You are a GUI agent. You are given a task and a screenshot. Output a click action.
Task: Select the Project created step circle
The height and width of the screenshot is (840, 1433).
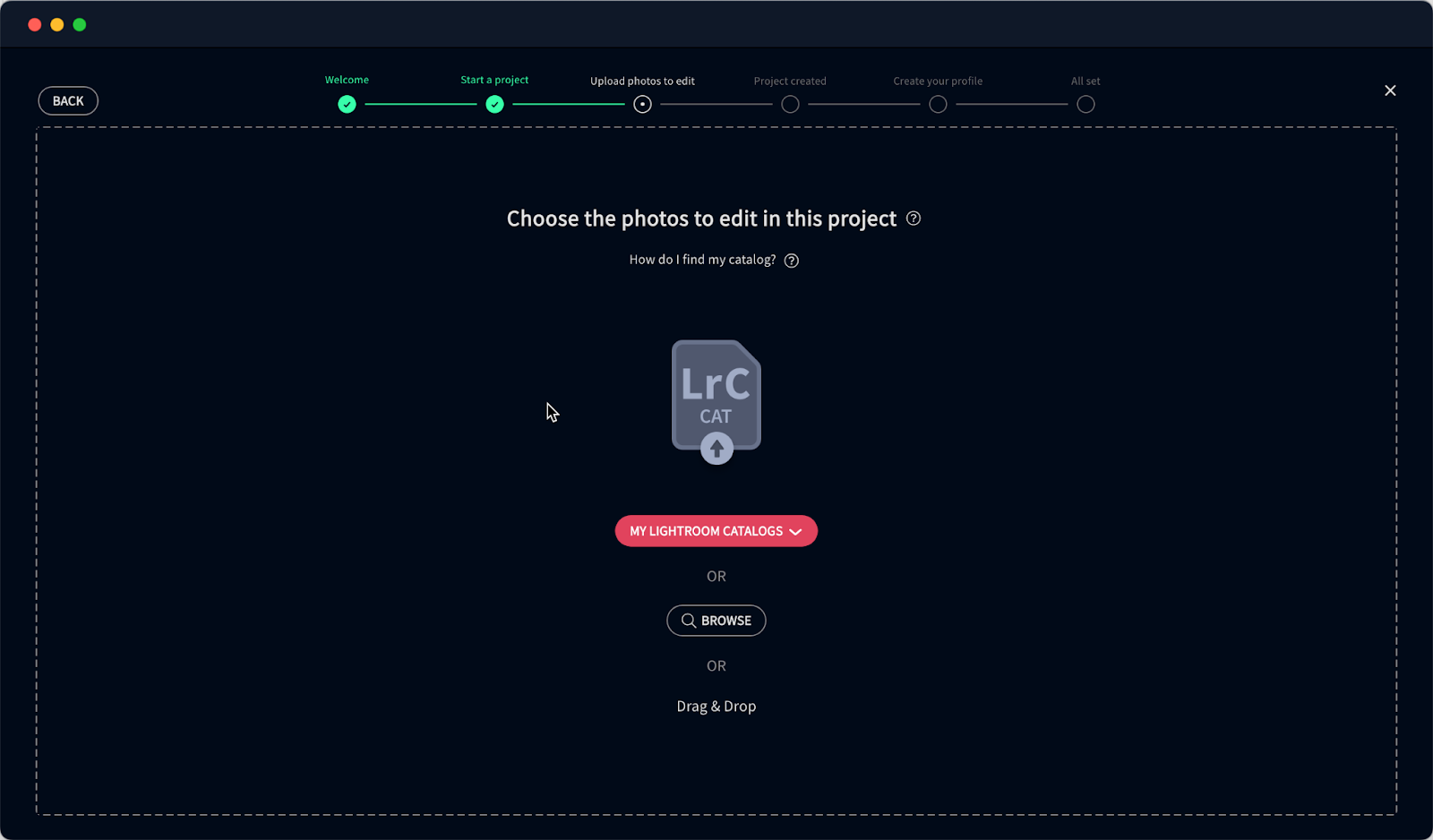click(x=790, y=105)
